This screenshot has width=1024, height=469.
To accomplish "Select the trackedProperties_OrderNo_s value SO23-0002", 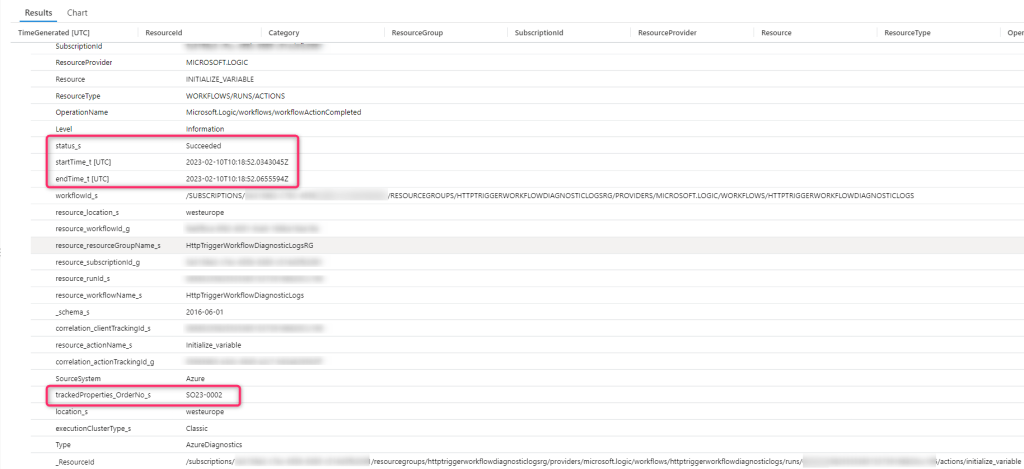I will (x=205, y=395).
